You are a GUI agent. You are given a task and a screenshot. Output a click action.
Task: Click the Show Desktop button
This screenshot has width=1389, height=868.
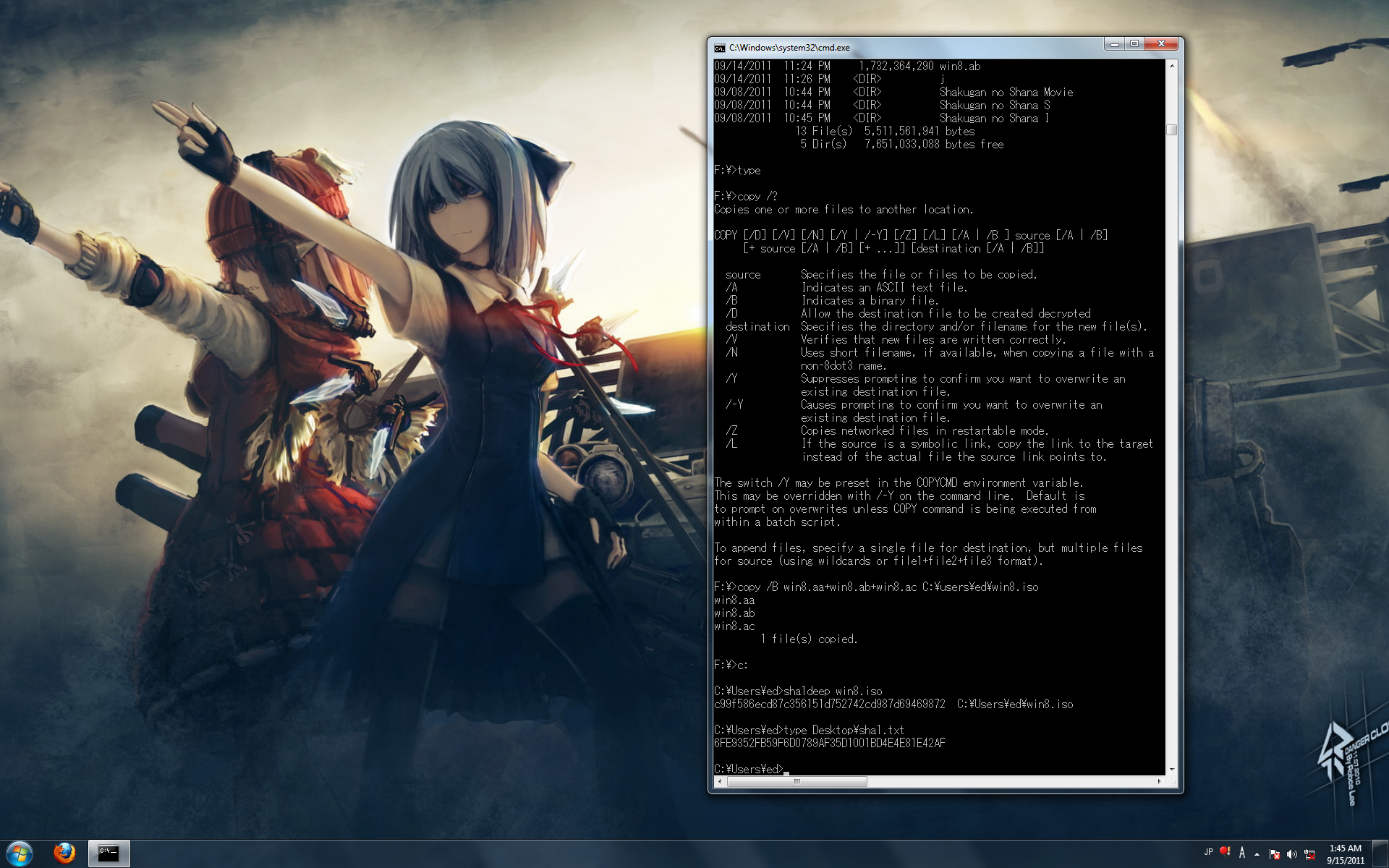pos(1381,854)
